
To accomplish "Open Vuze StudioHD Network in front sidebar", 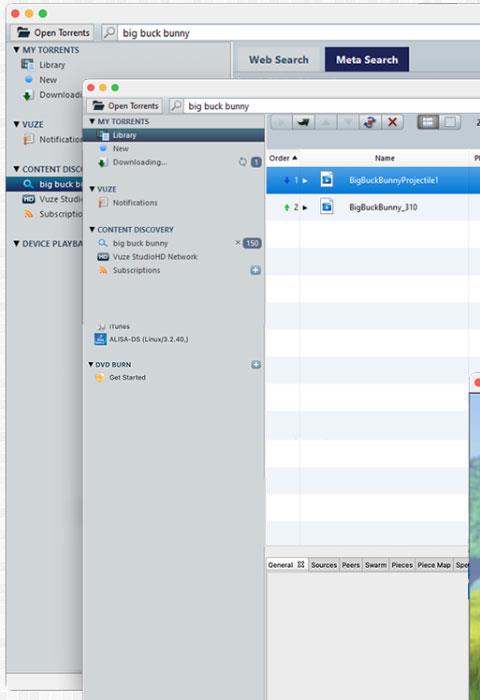I will pyautogui.click(x=155, y=257).
